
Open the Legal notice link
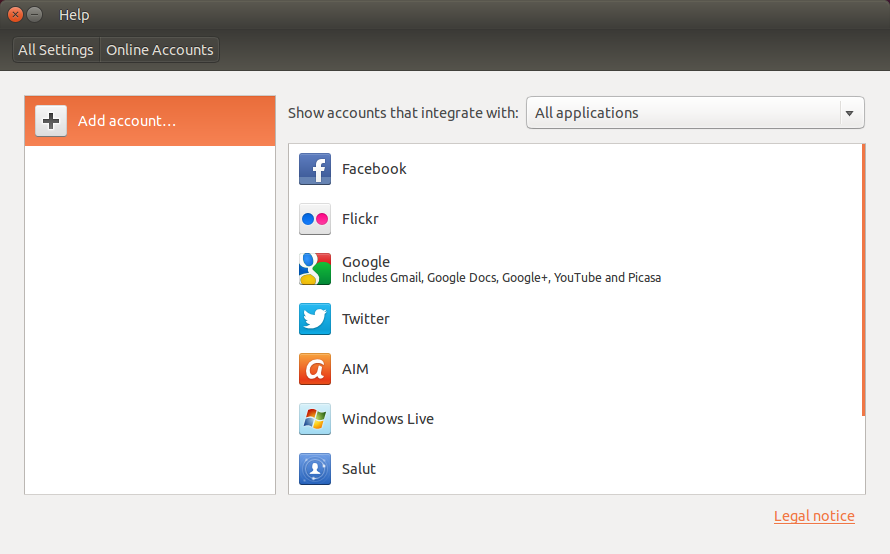[814, 516]
